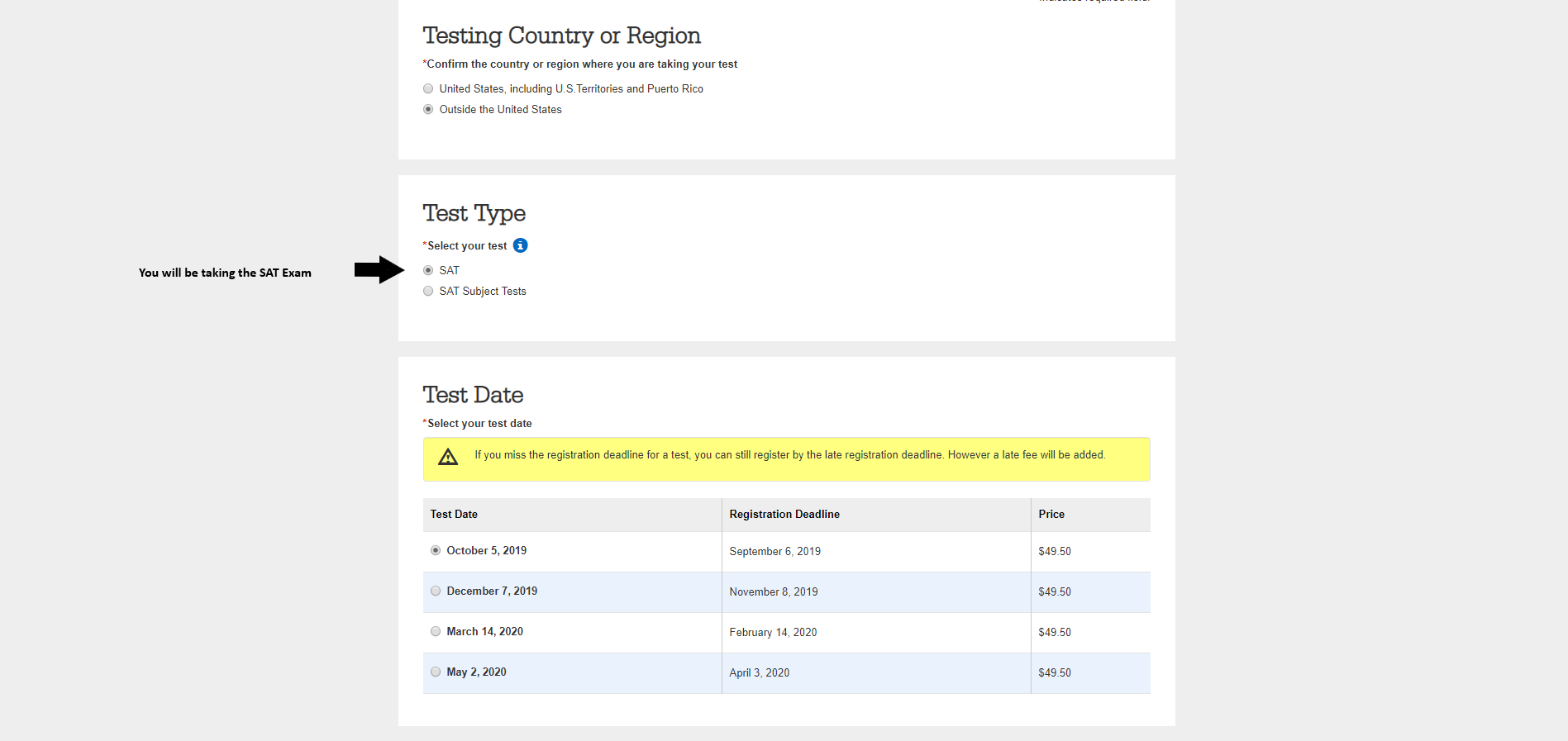Select the October 5, 2019 test date
1568x741 pixels.
[436, 550]
